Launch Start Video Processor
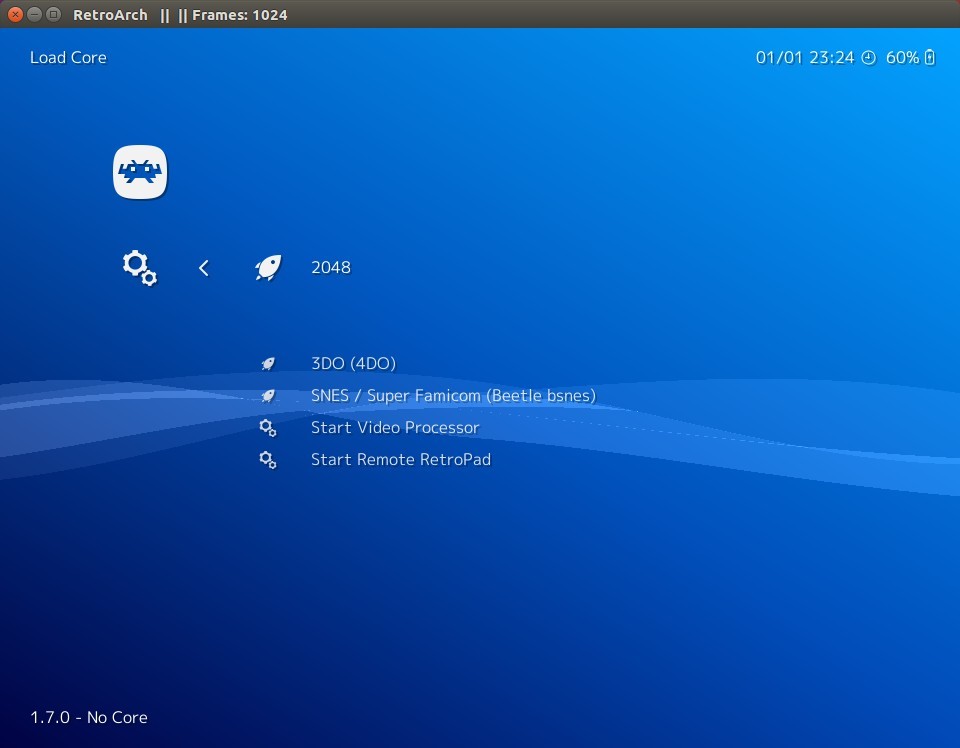 pos(394,427)
